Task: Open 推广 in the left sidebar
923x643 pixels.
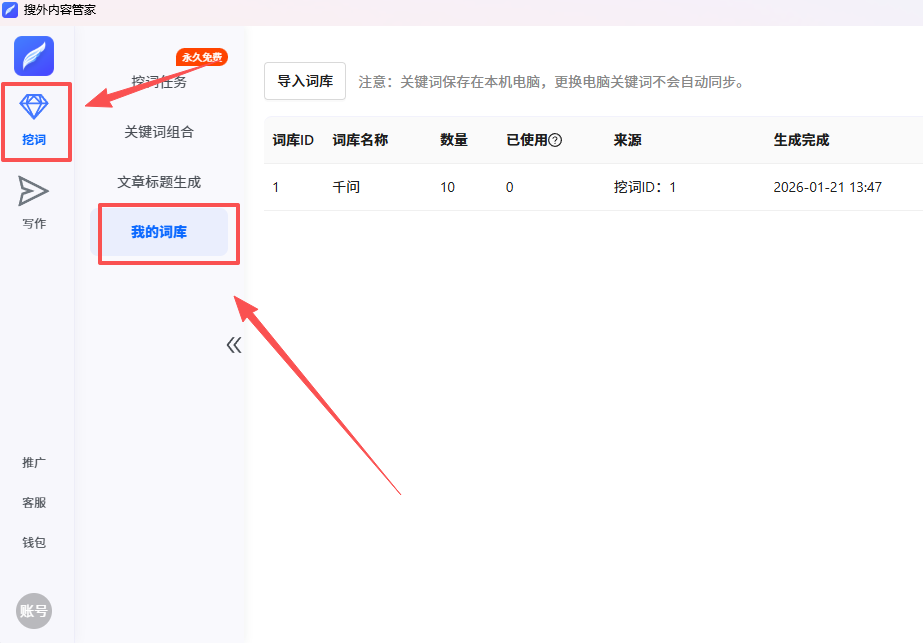Action: point(34,463)
